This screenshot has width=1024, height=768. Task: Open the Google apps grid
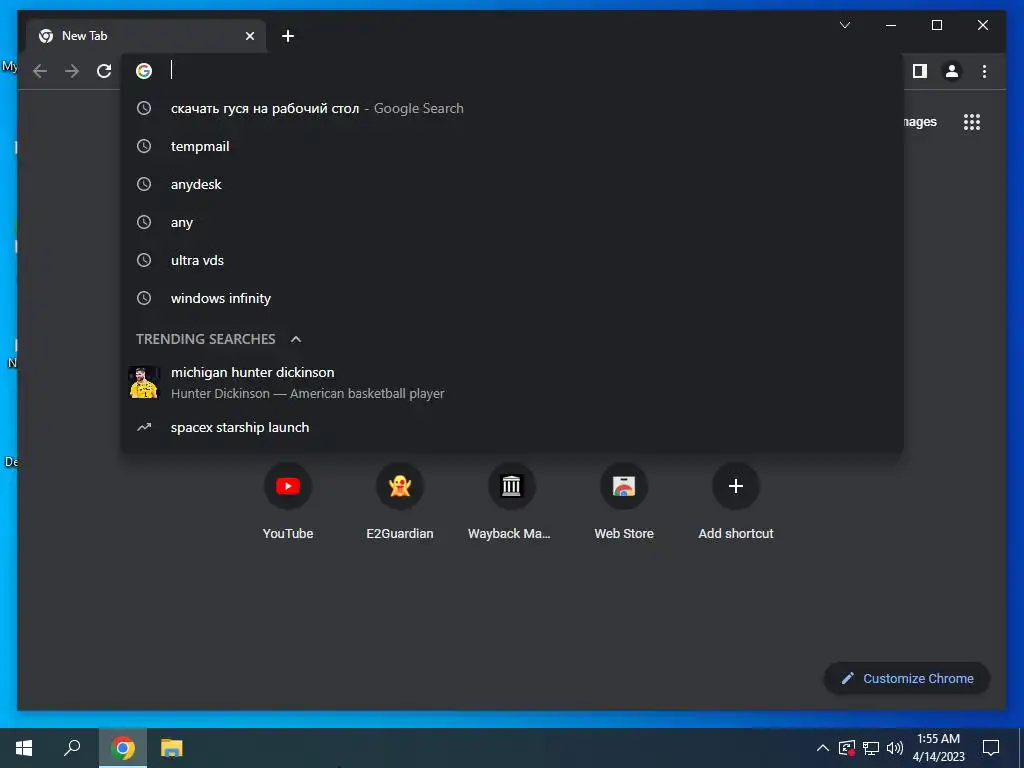[x=972, y=122]
